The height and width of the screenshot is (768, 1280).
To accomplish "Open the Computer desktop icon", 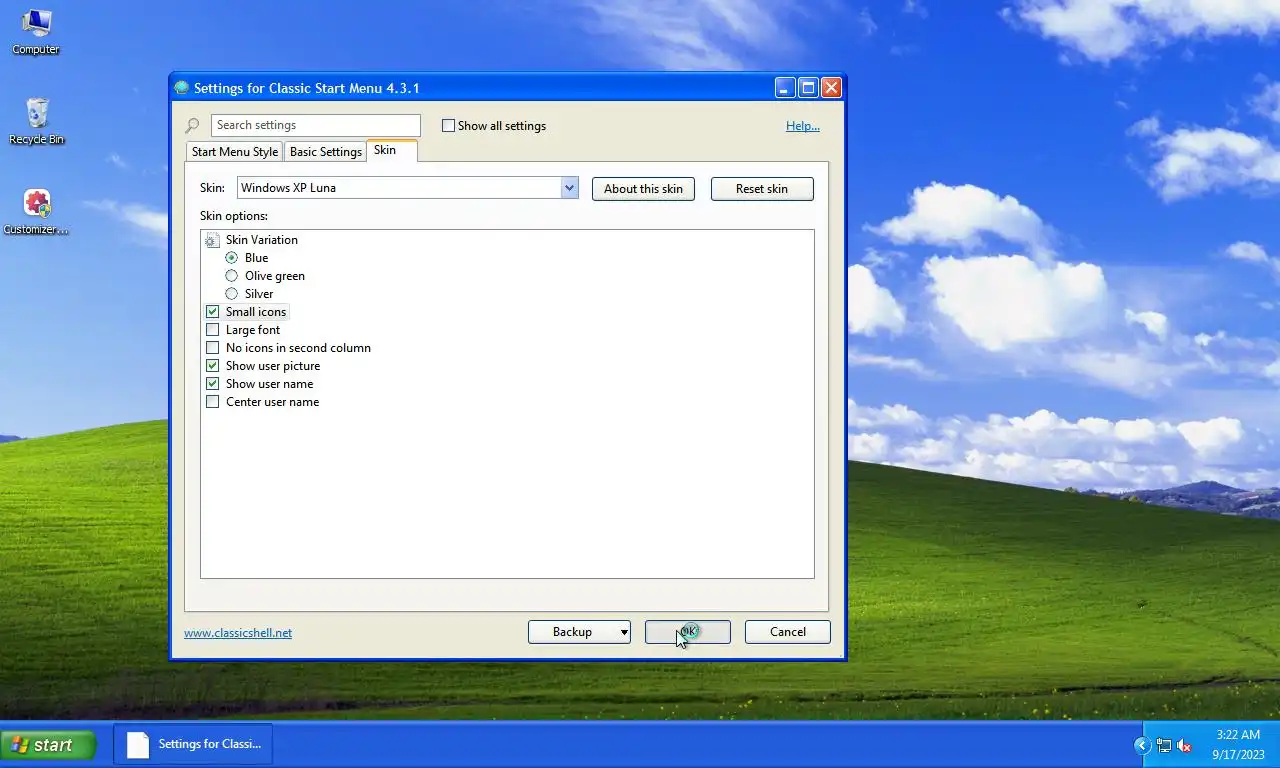I will [36, 32].
